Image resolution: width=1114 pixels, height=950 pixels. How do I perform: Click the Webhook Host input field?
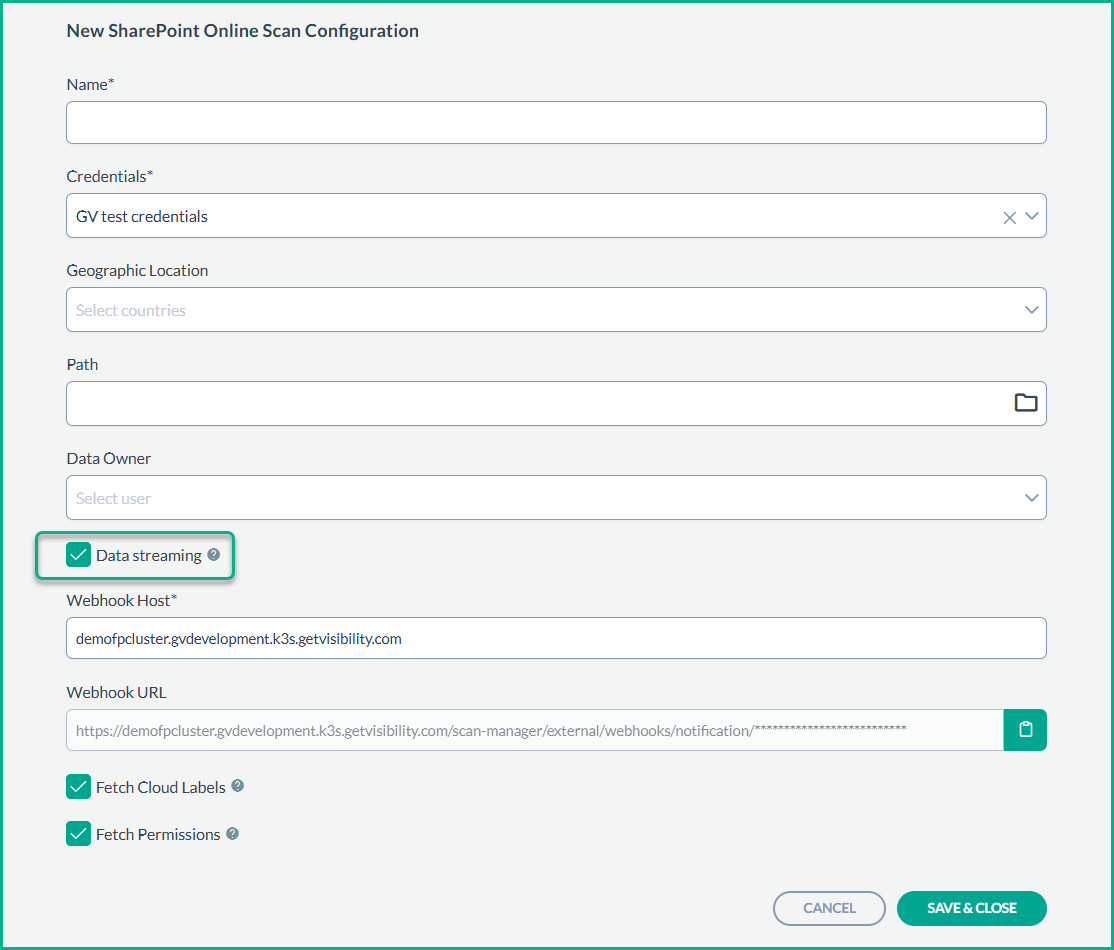[x=556, y=638]
